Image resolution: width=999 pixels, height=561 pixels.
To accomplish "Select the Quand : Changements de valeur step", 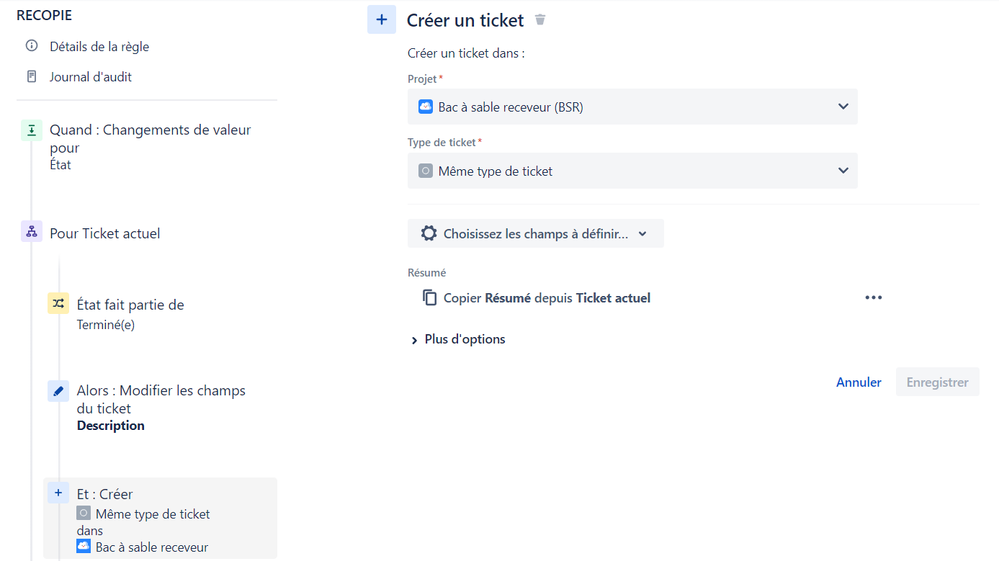I will (x=148, y=146).
